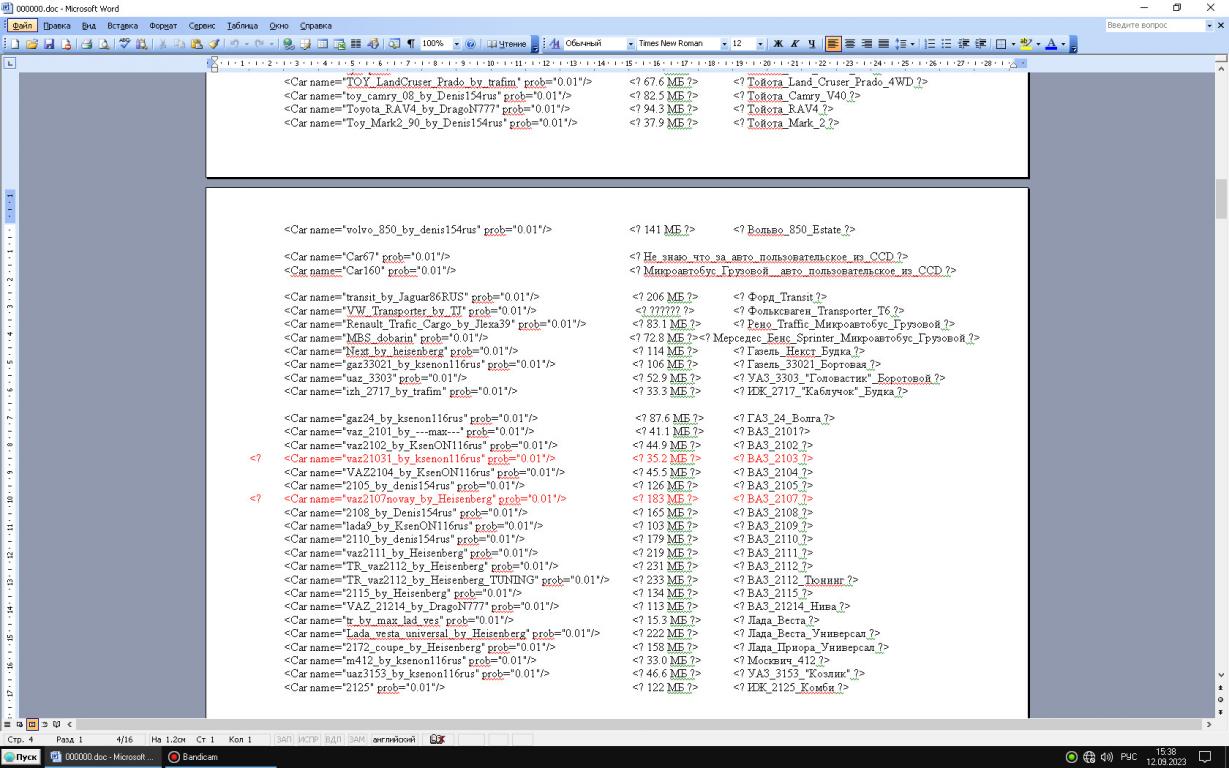
Task: Click the Чтение reading mode button
Action: (x=507, y=44)
